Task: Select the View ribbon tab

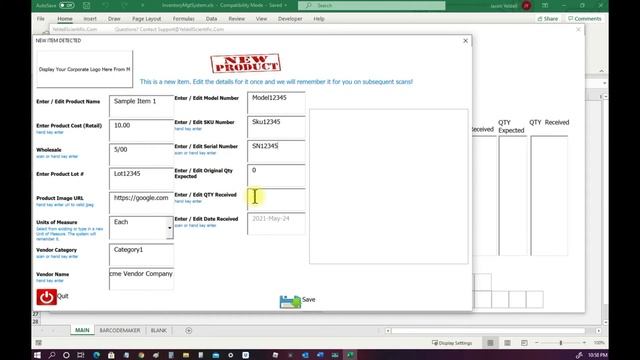Action: pyautogui.click(x=261, y=19)
